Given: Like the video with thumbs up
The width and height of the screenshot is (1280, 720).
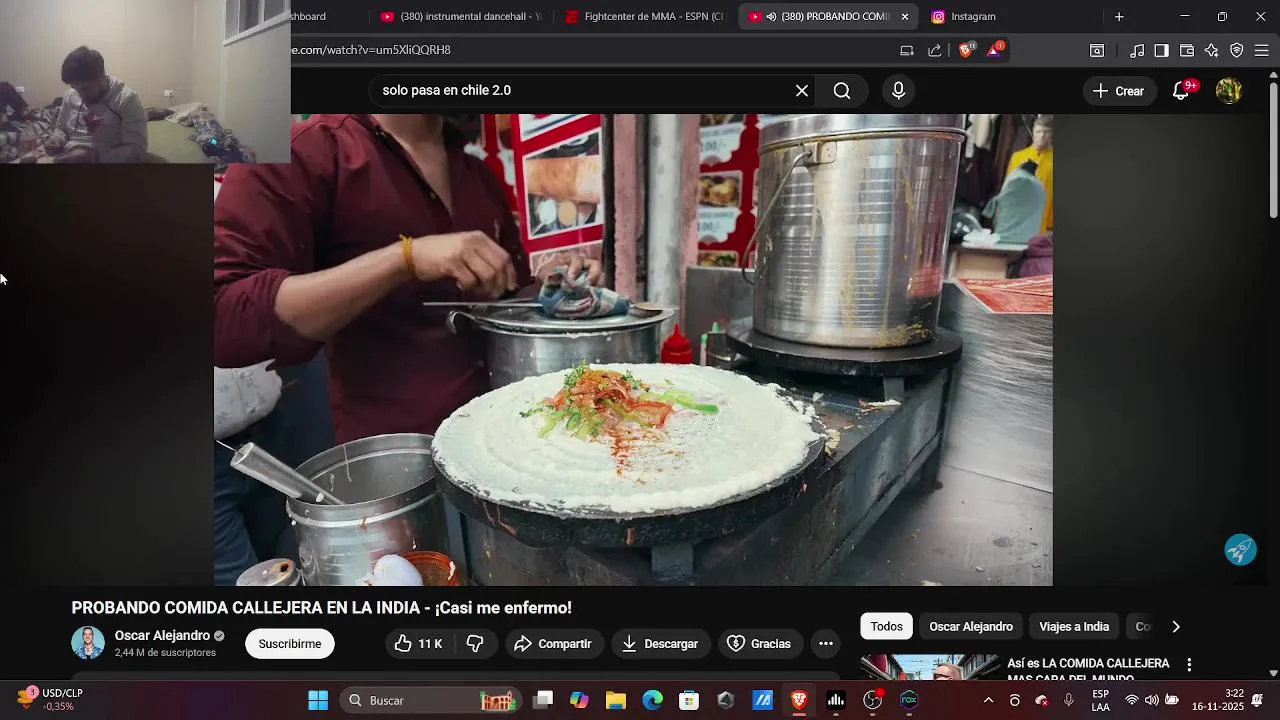Looking at the screenshot, I should [x=419, y=644].
